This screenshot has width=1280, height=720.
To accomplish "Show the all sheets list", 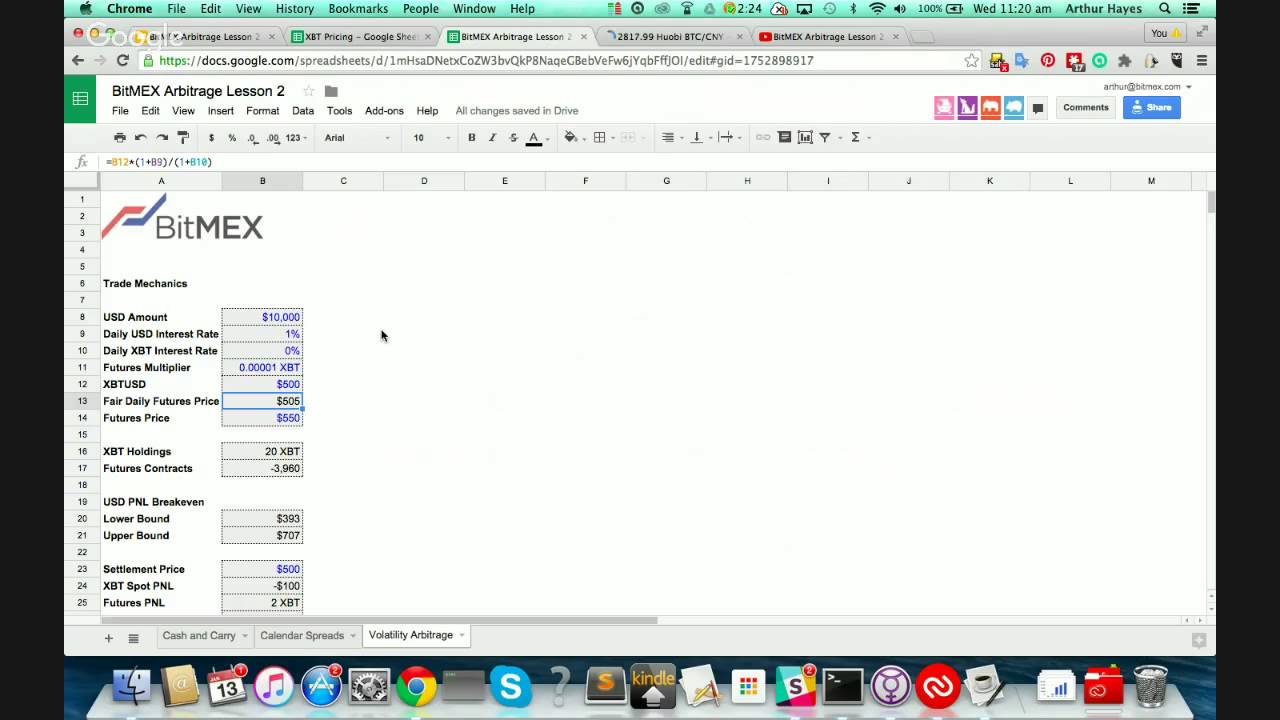I will click(x=133, y=638).
